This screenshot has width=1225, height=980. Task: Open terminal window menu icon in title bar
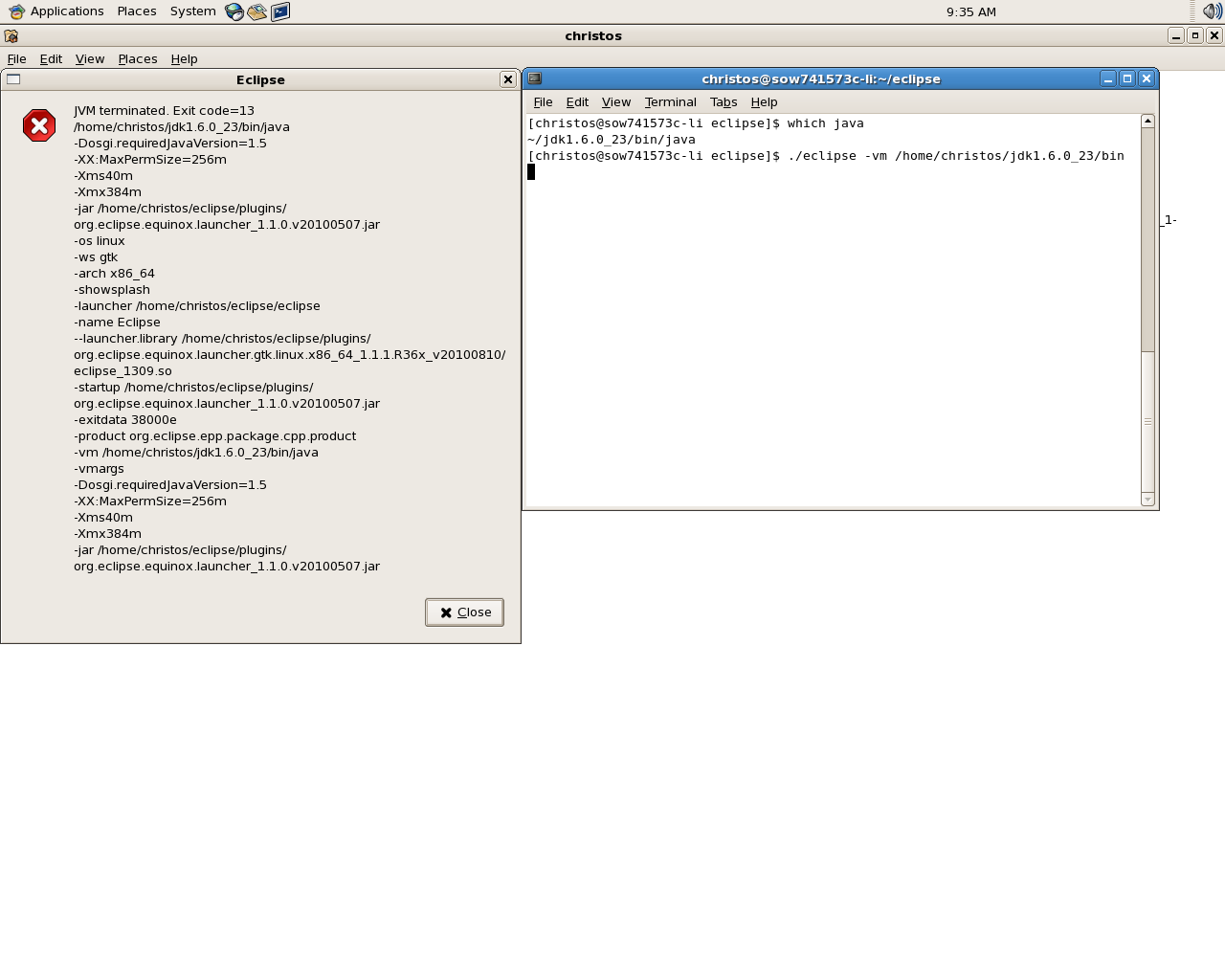(x=535, y=78)
